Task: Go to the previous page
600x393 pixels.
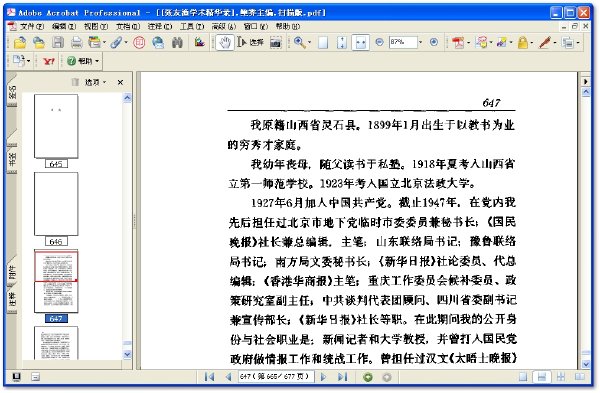Action: point(228,377)
